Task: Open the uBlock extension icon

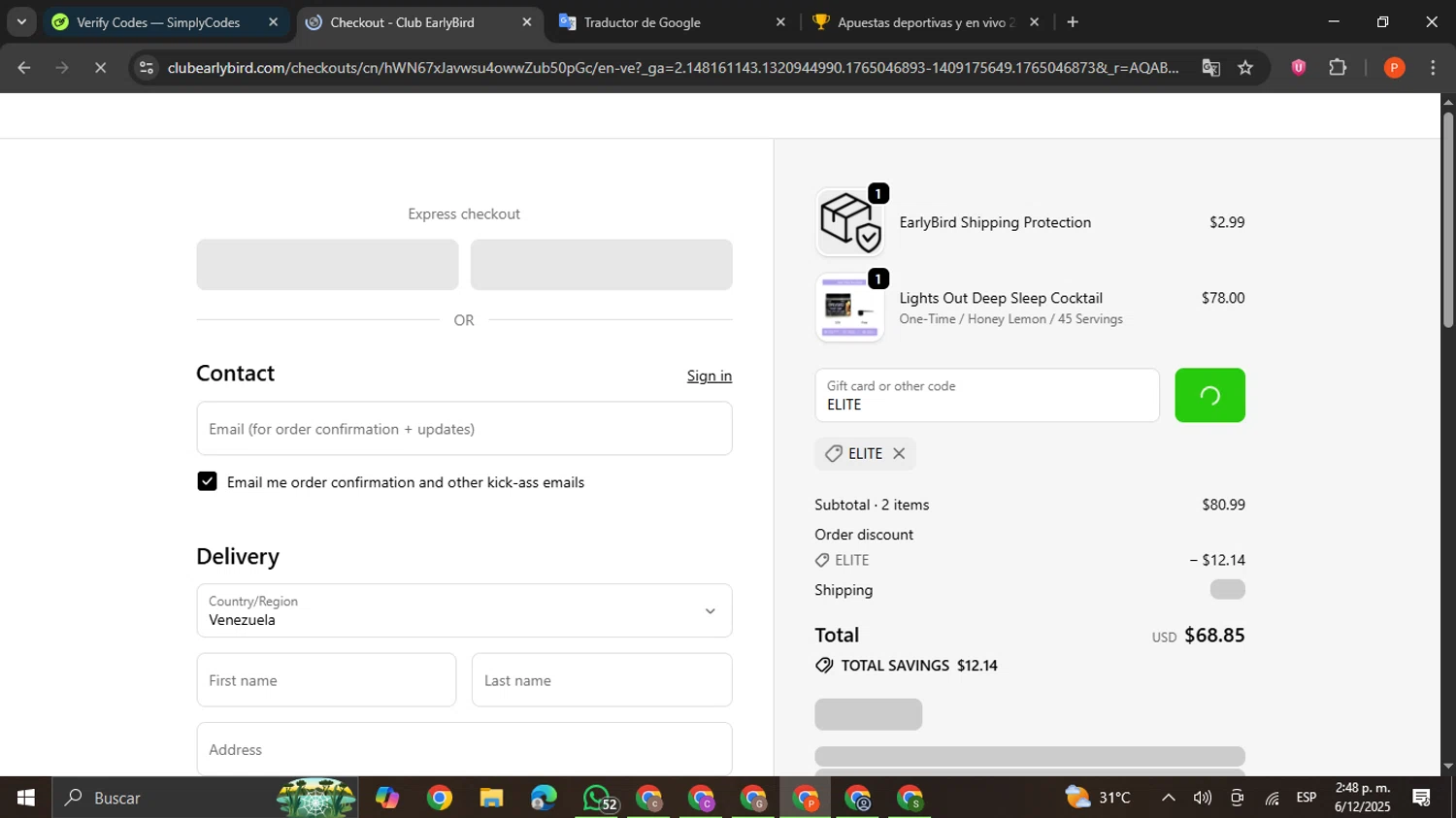Action: click(x=1299, y=68)
